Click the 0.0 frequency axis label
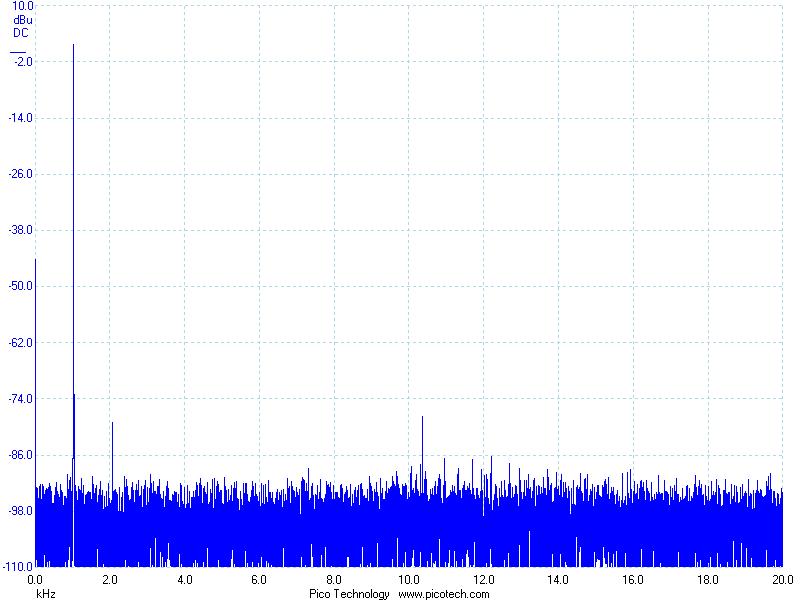The height and width of the screenshot is (600, 800). (35, 580)
